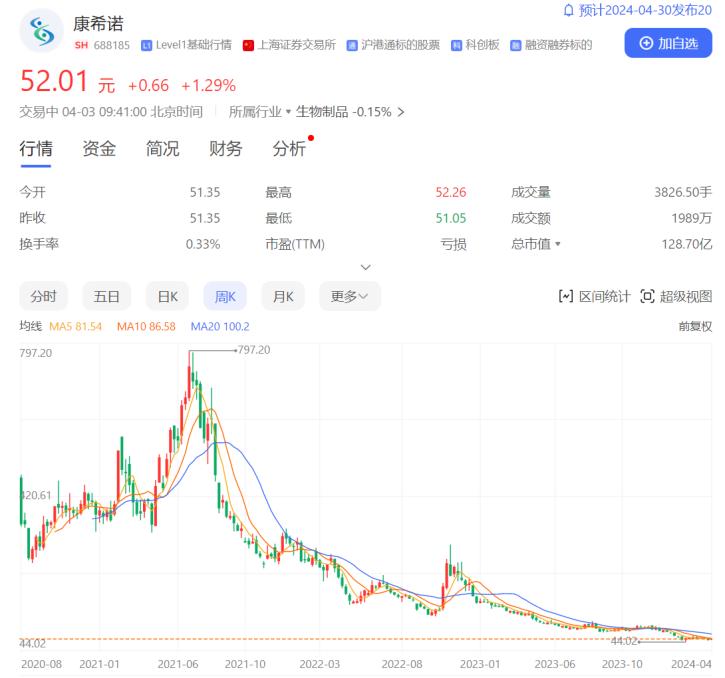Click the MA5 81.54 indicator
Image resolution: width=725 pixels, height=678 pixels.
pyautogui.click(x=75, y=327)
